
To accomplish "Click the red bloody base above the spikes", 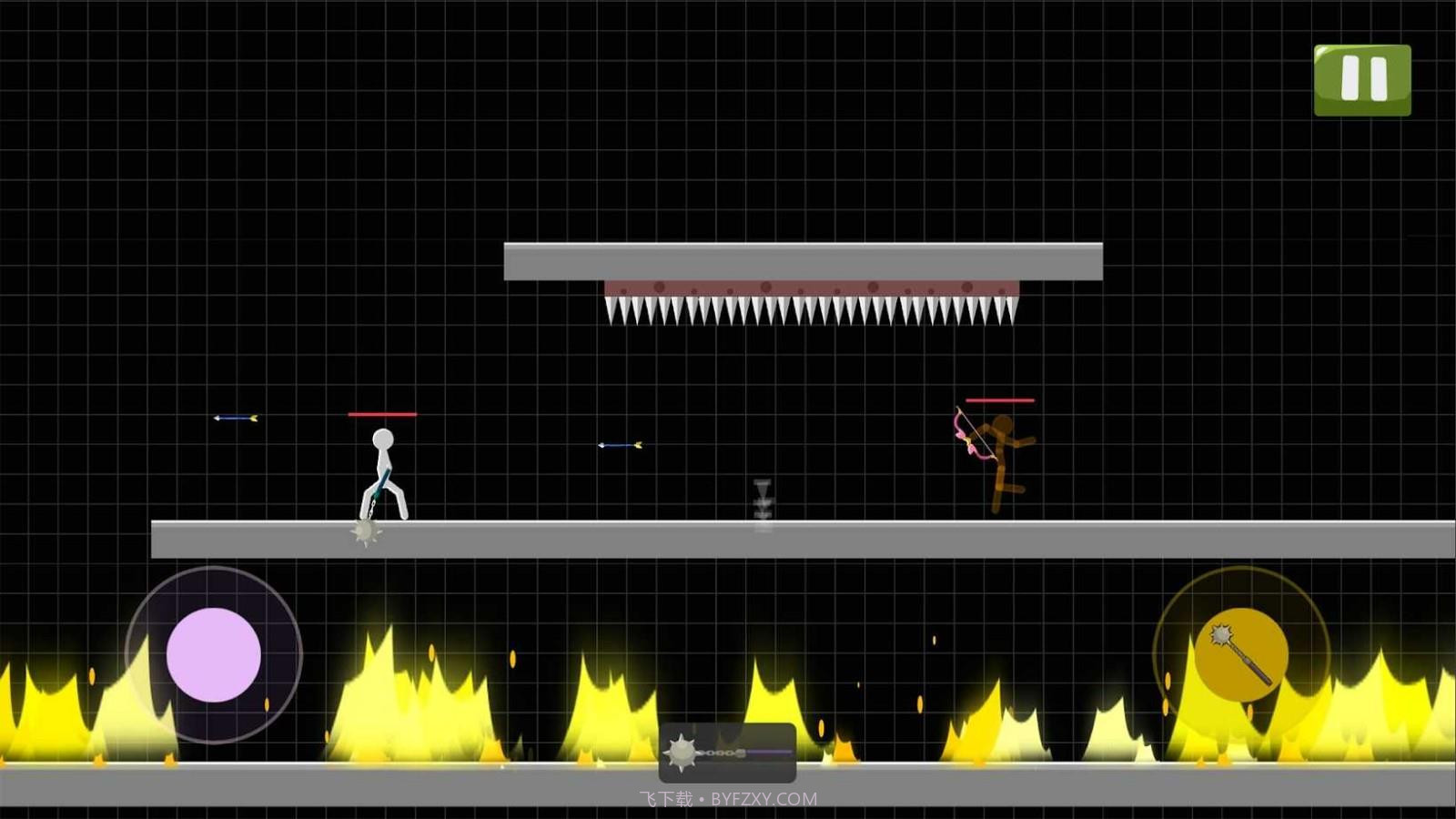I will coord(811,288).
